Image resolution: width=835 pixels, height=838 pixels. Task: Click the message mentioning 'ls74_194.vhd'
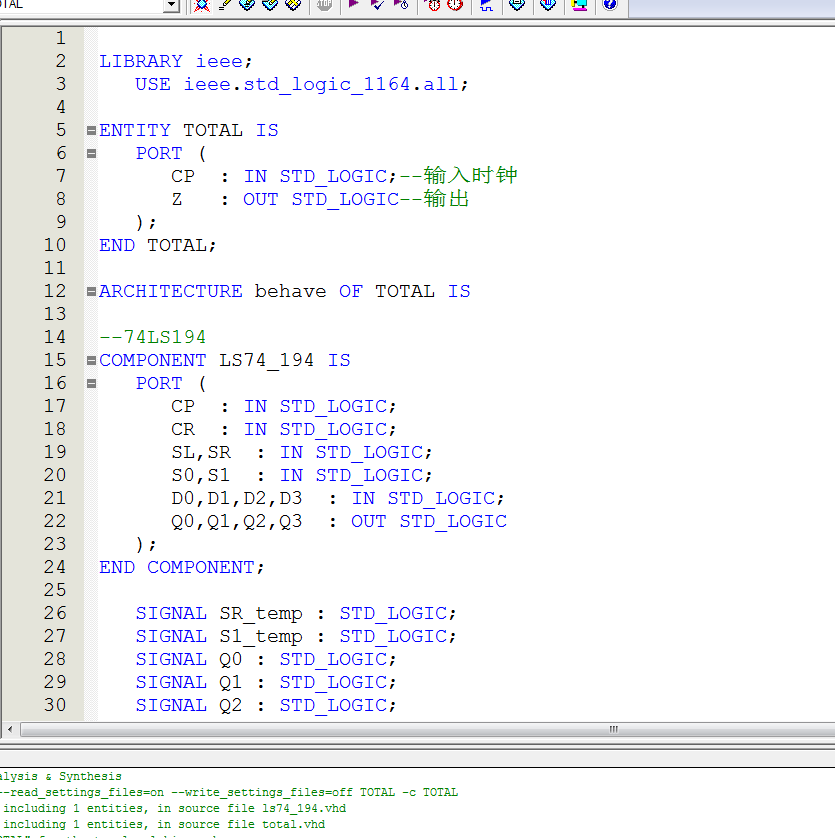pyautogui.click(x=173, y=808)
